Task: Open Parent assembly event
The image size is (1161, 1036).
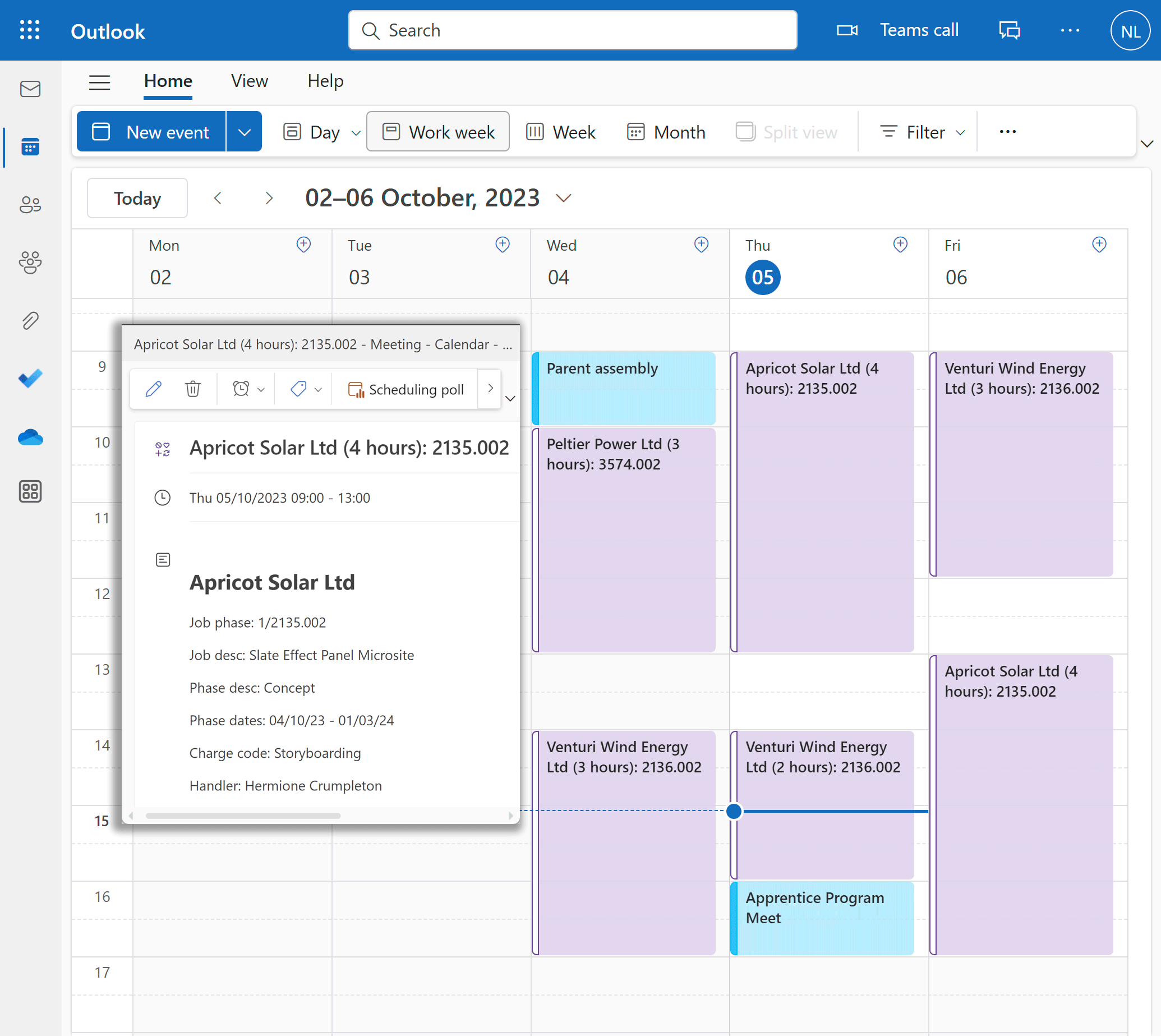Action: click(x=624, y=388)
